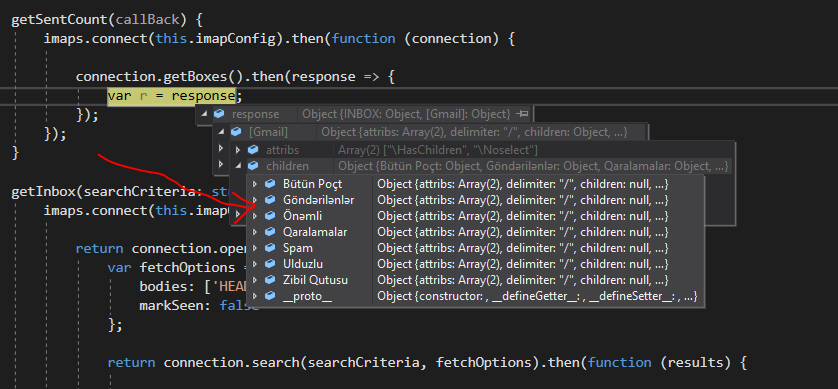Viewport: 838px width, 389px height.
Task: Expand the attribs array node
Action: pos(238,150)
